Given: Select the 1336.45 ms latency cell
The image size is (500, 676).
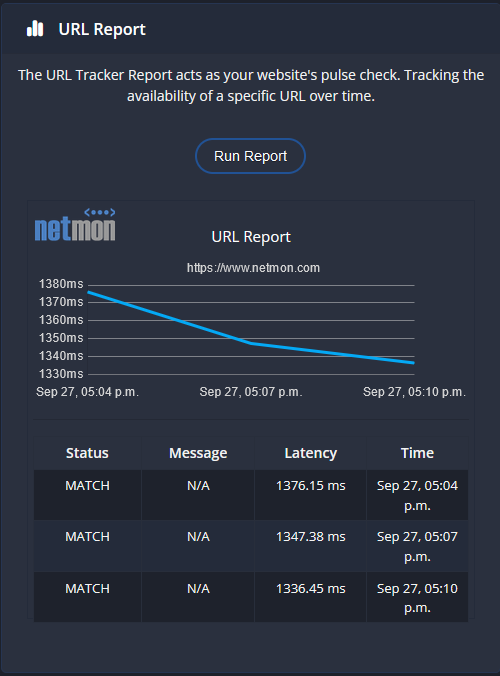Looking at the screenshot, I should pyautogui.click(x=310, y=597).
